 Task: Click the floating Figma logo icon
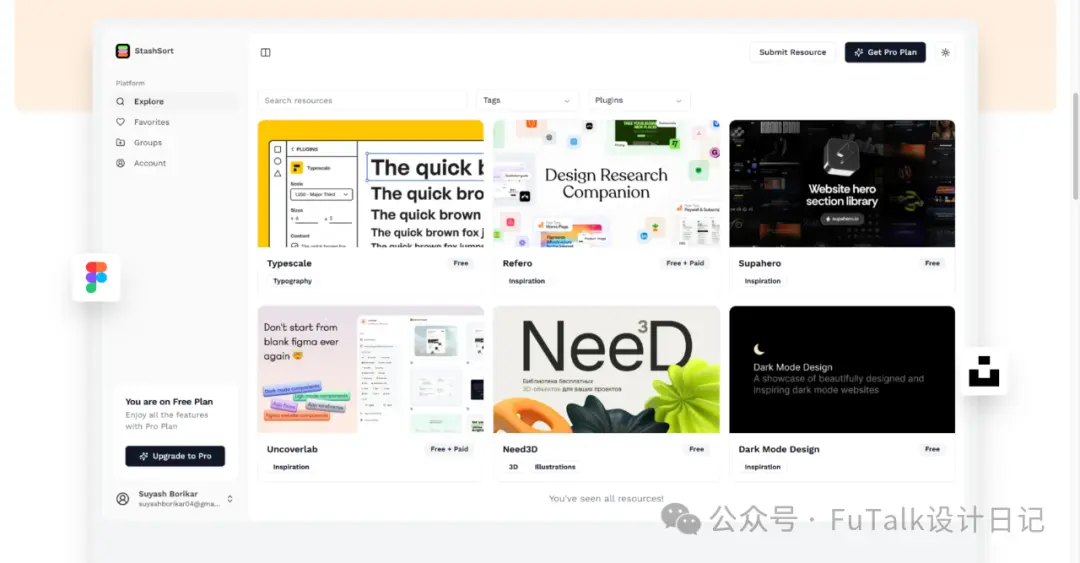click(96, 278)
